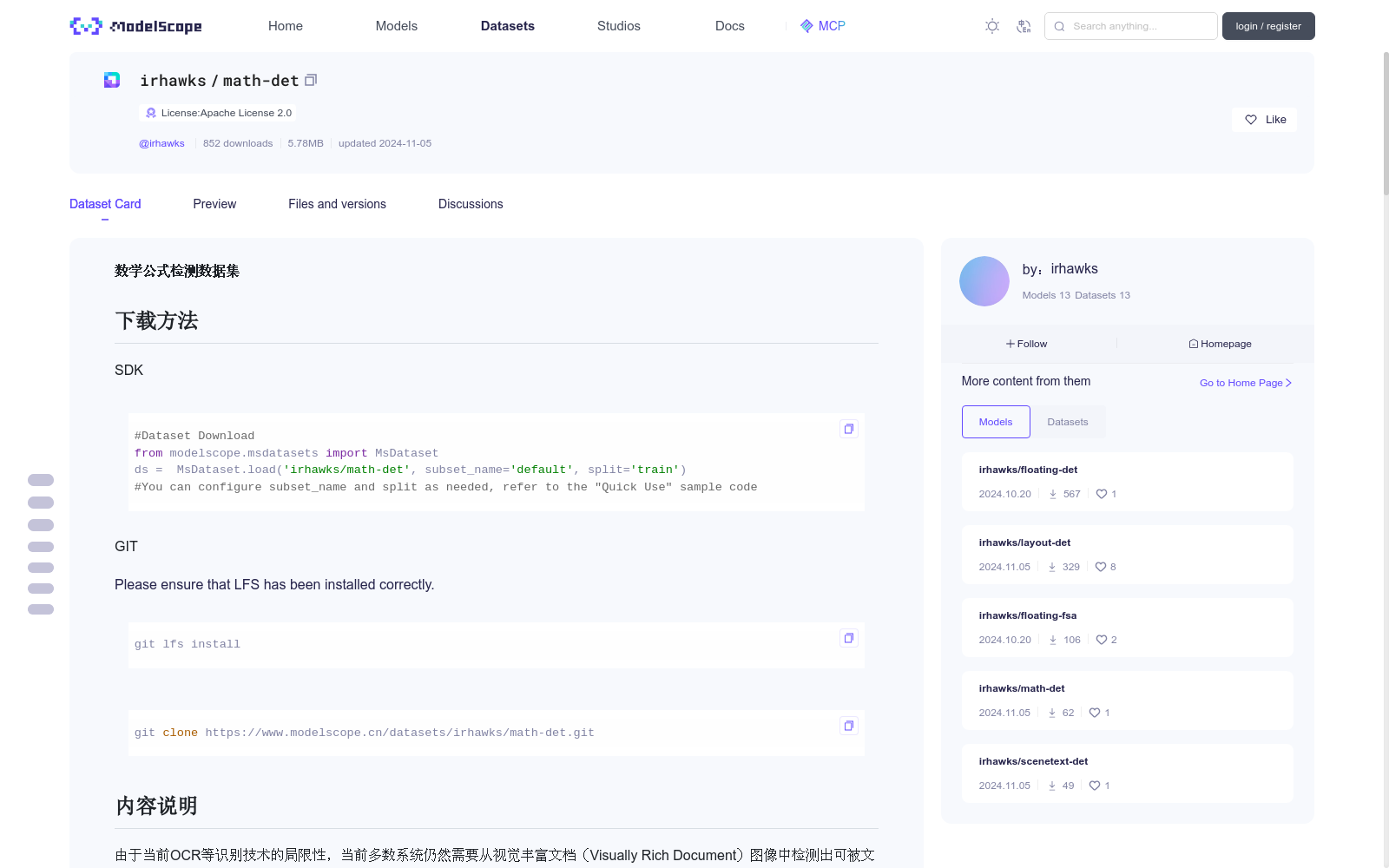
Task: Open the Discussions tab
Action: [471, 204]
